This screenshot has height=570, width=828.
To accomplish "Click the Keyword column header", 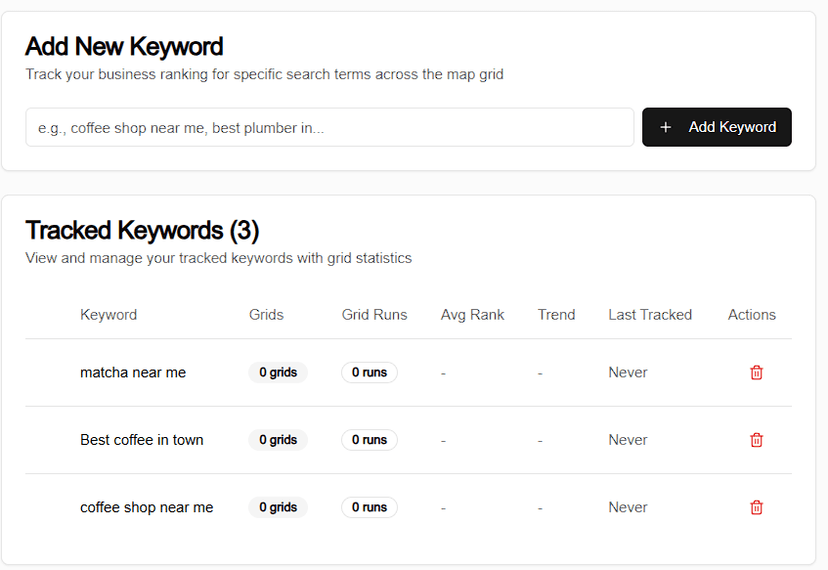I will (108, 315).
